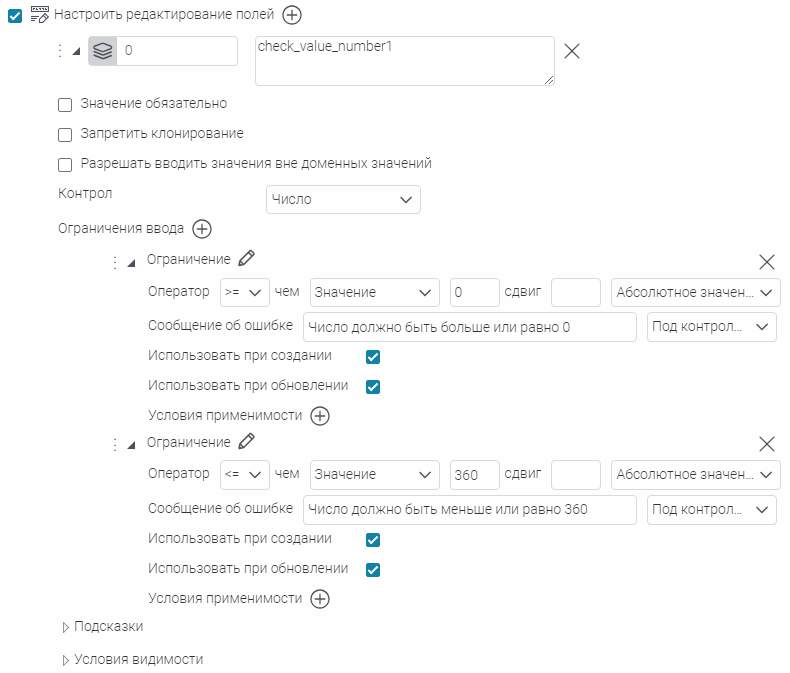
Task: Click the 'Сообщение об ошибке' field with 'меньше или равно 360'
Action: coord(469,510)
